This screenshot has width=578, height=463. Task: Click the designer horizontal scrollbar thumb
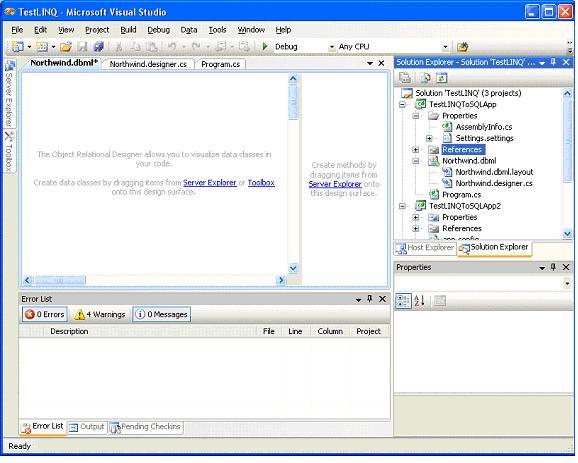point(60,281)
